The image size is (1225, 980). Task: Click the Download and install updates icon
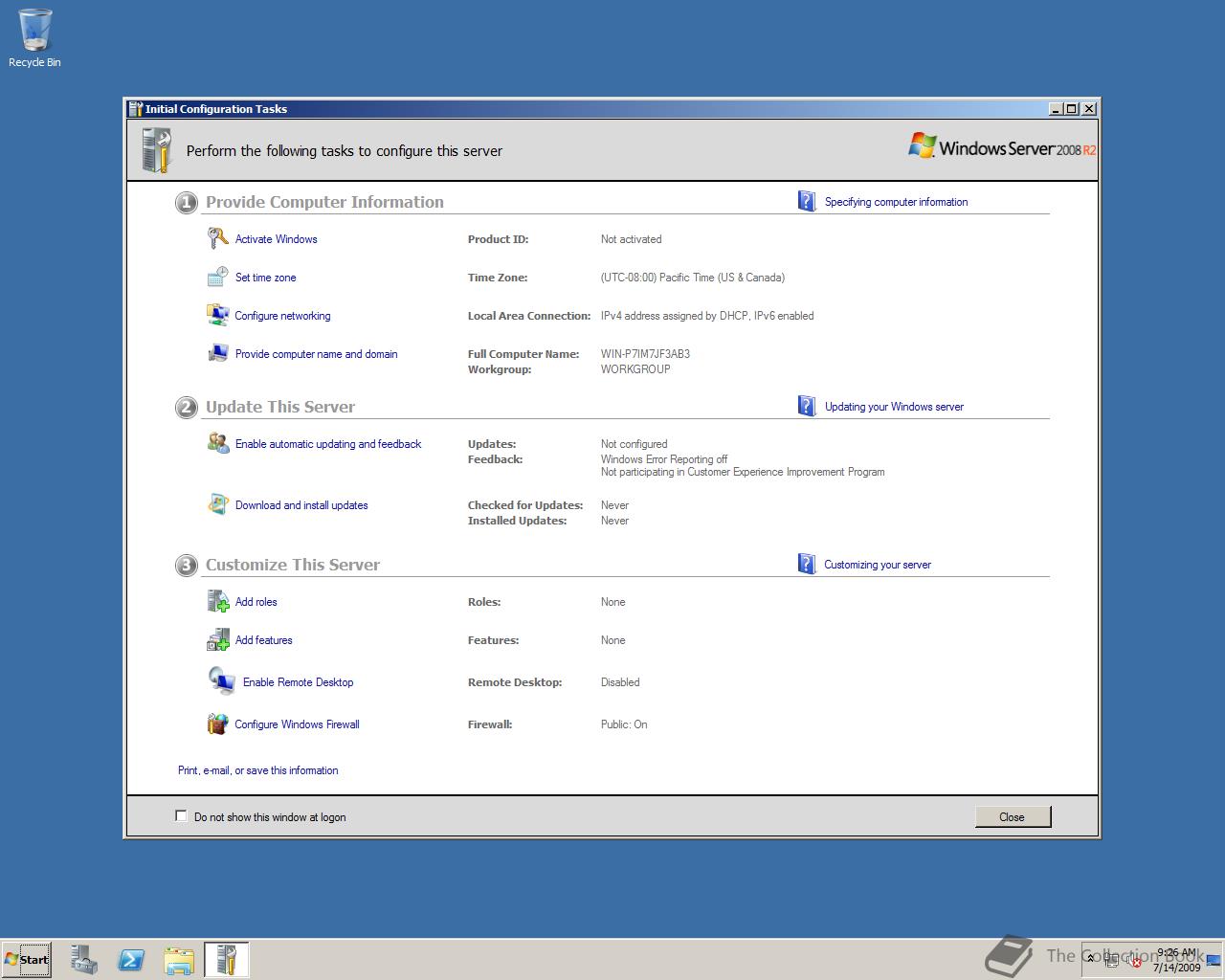click(218, 504)
